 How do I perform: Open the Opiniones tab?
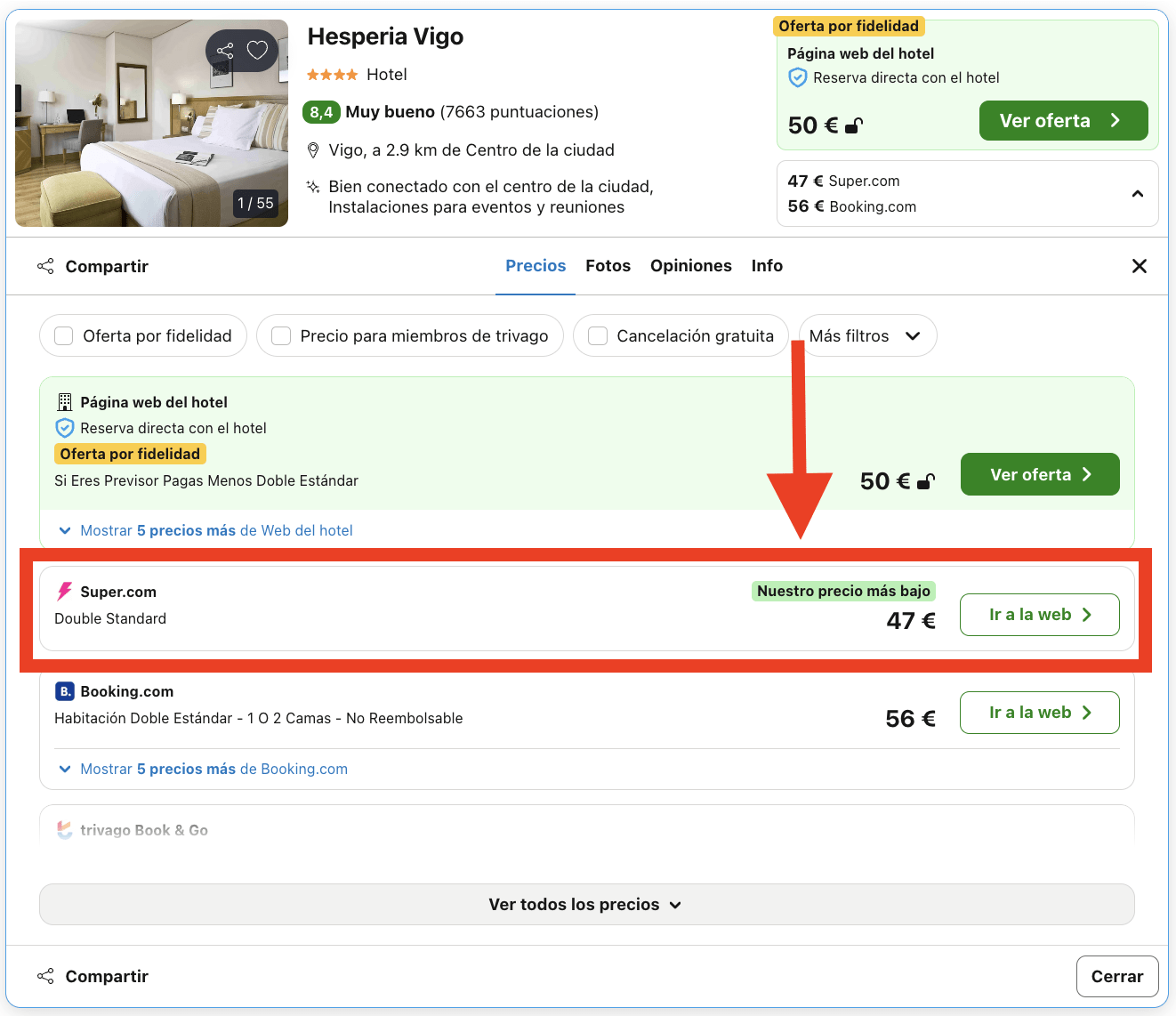690,266
